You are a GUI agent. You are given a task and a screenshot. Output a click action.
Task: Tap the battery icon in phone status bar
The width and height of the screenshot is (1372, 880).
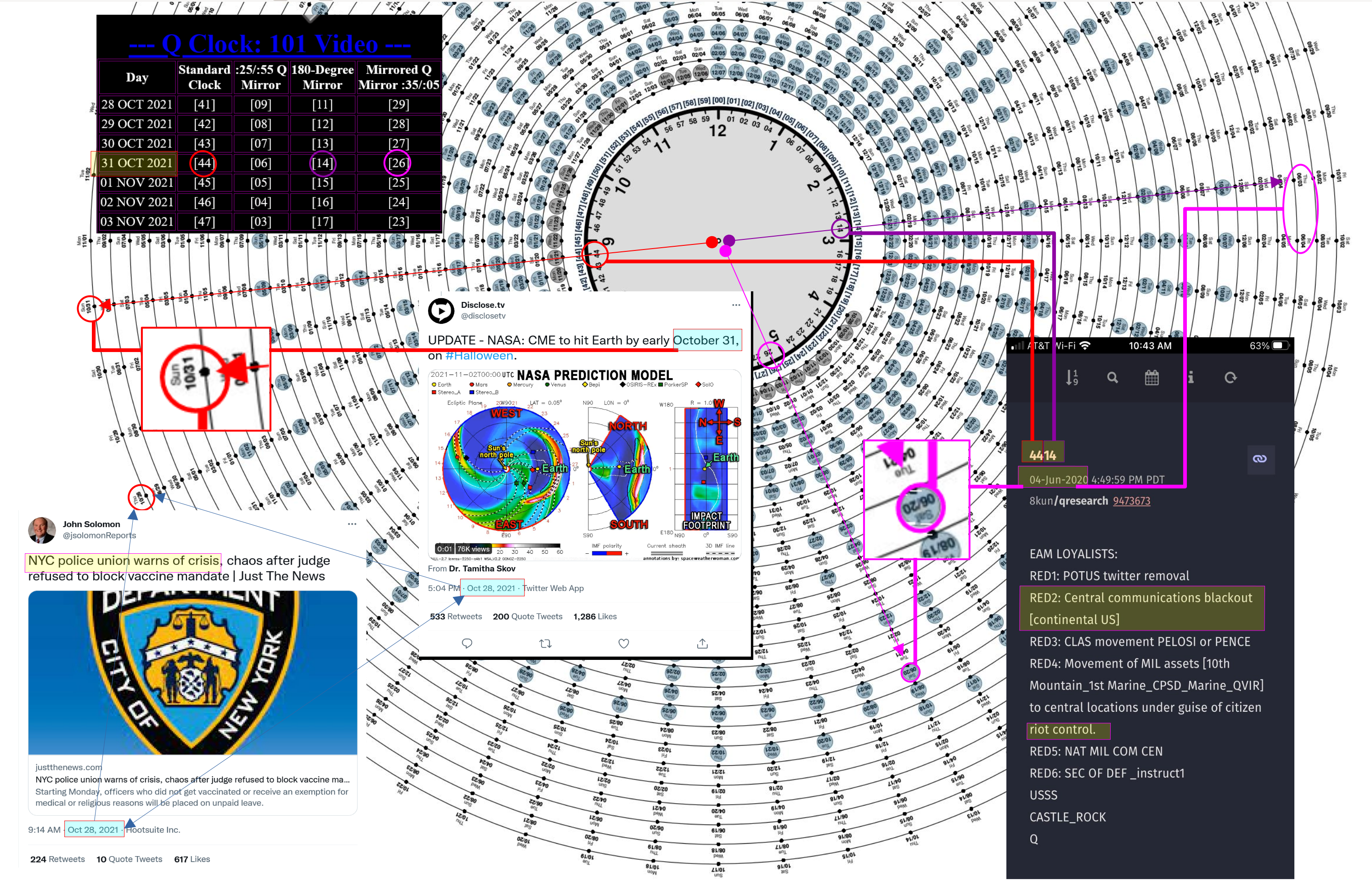pyautogui.click(x=1281, y=346)
